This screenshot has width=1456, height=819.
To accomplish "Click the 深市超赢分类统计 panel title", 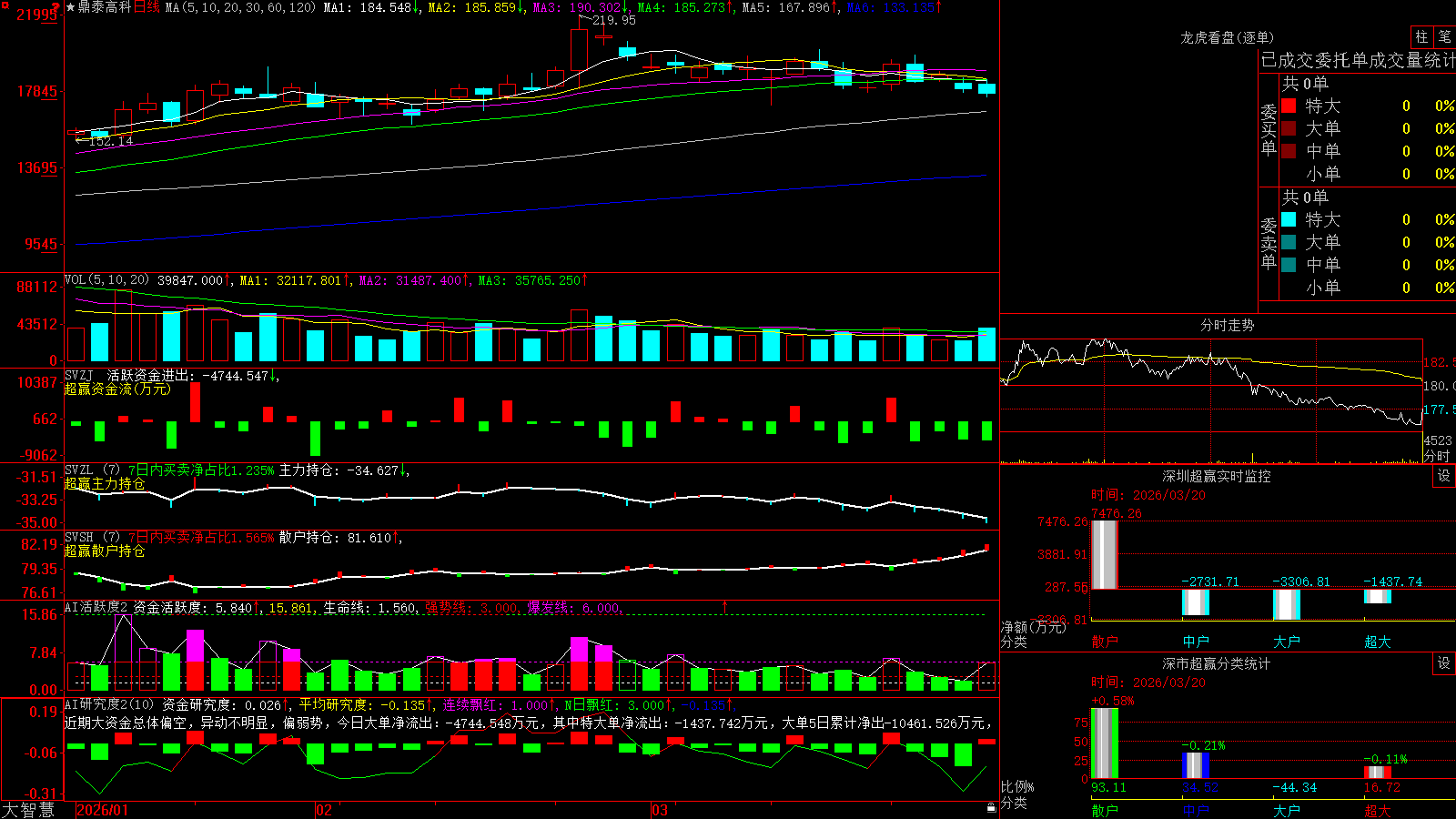I will pyautogui.click(x=1217, y=663).
